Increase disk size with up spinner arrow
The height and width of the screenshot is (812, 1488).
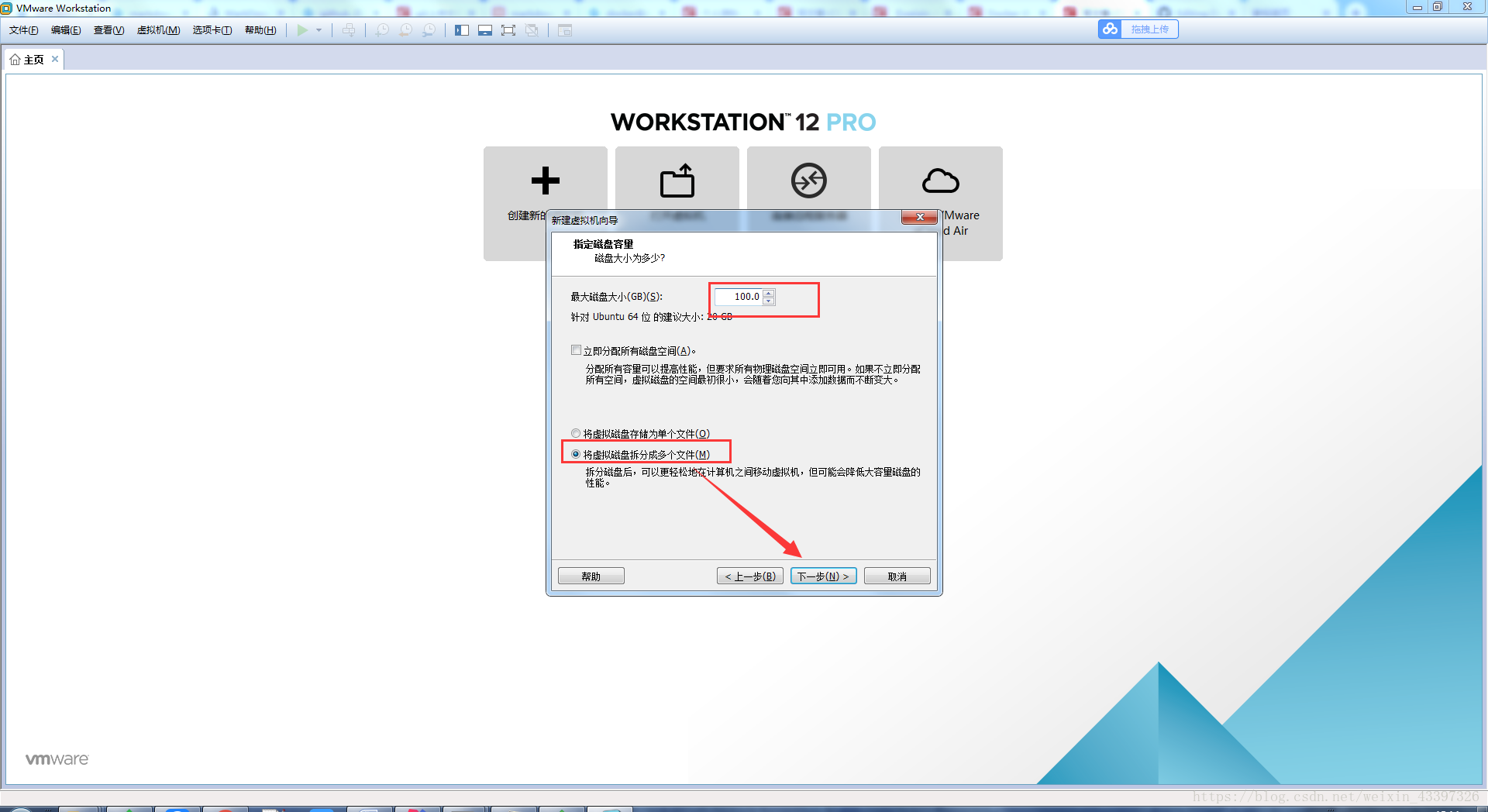(769, 293)
